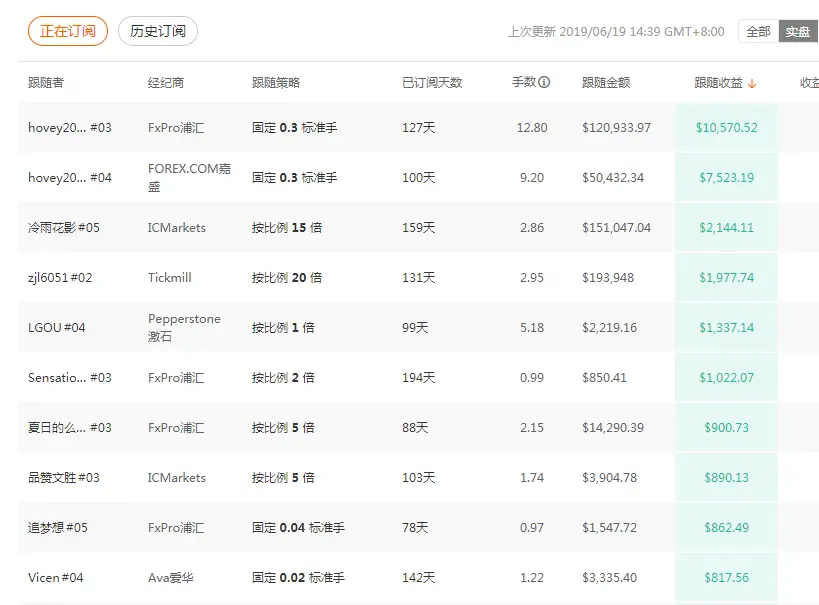Screen dimensions: 819x605
Task: Sort by 跟随收益 using the orange arrow
Action: click(x=752, y=83)
